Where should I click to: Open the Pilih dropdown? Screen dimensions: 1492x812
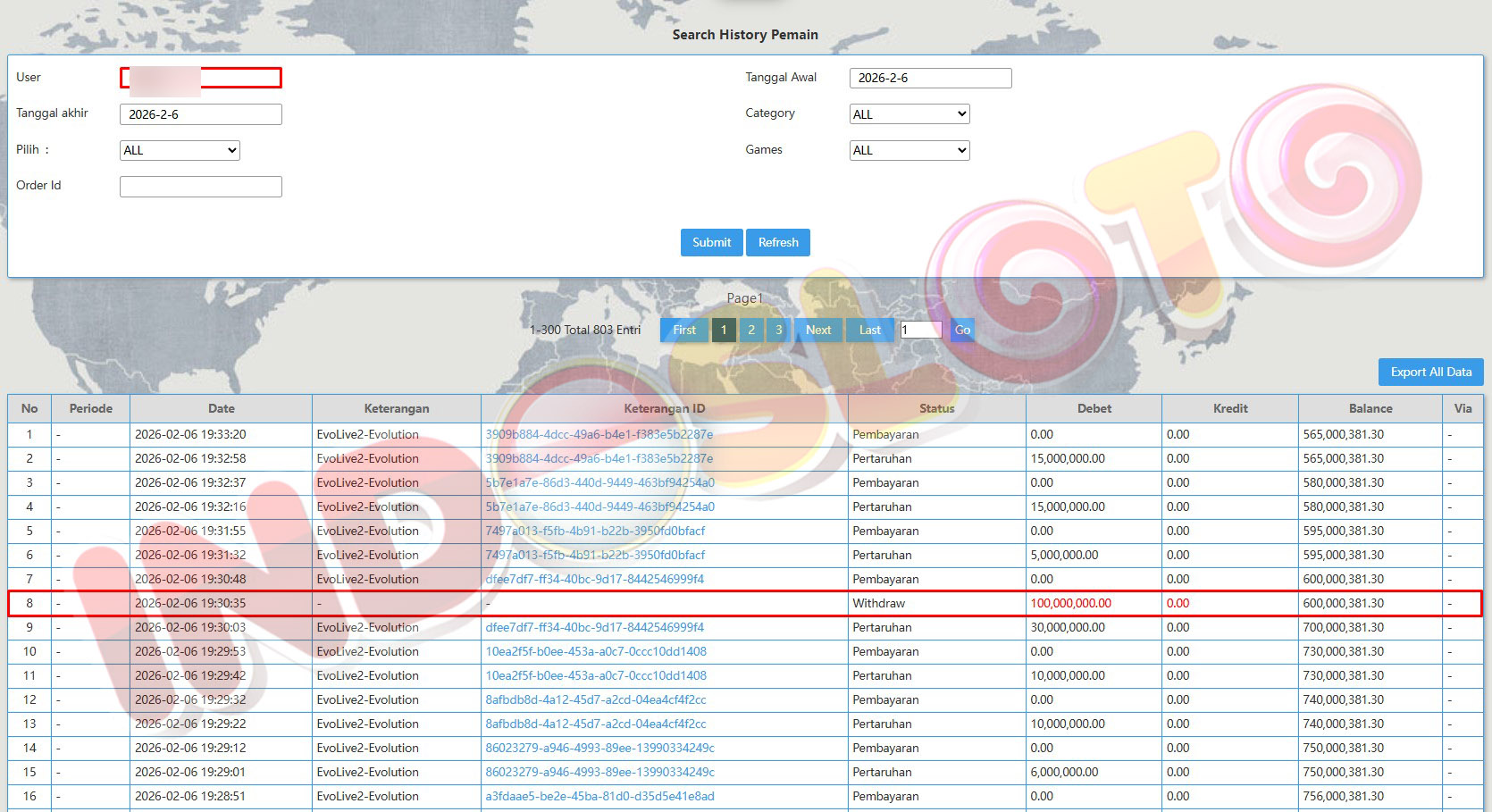tap(180, 151)
